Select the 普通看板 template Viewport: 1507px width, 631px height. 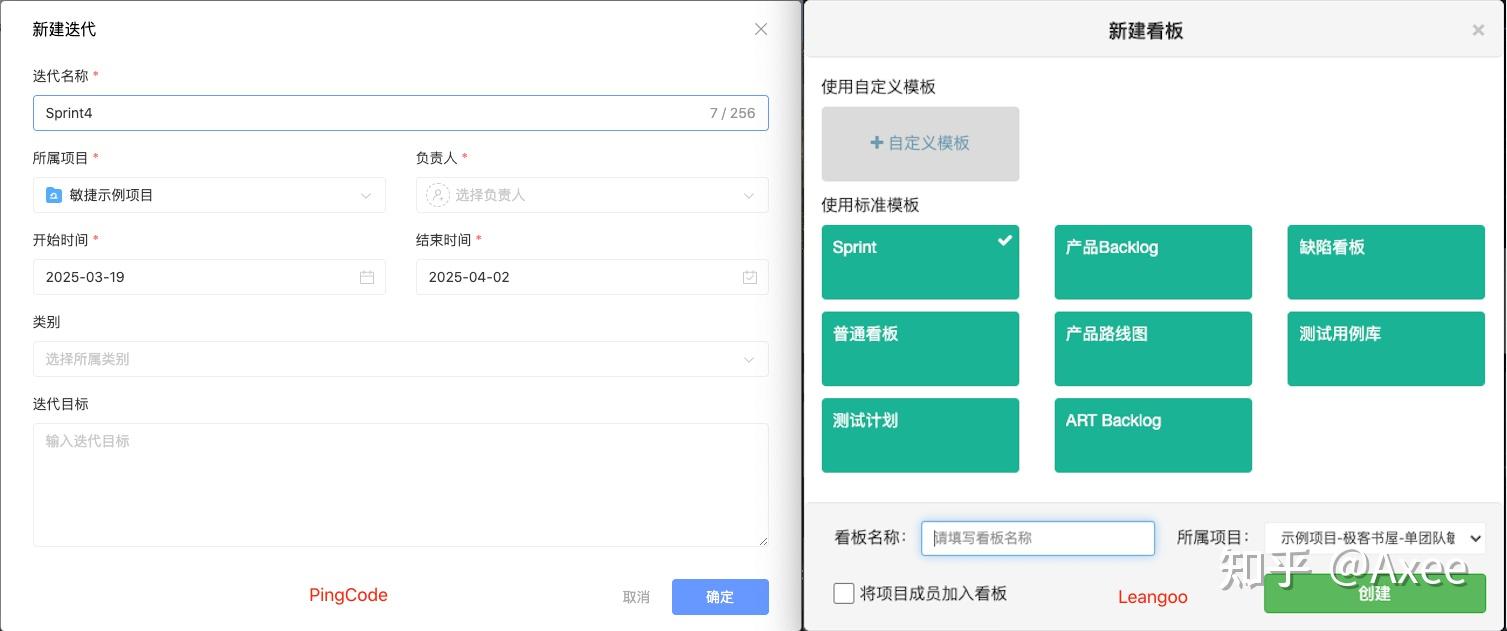[x=920, y=349]
